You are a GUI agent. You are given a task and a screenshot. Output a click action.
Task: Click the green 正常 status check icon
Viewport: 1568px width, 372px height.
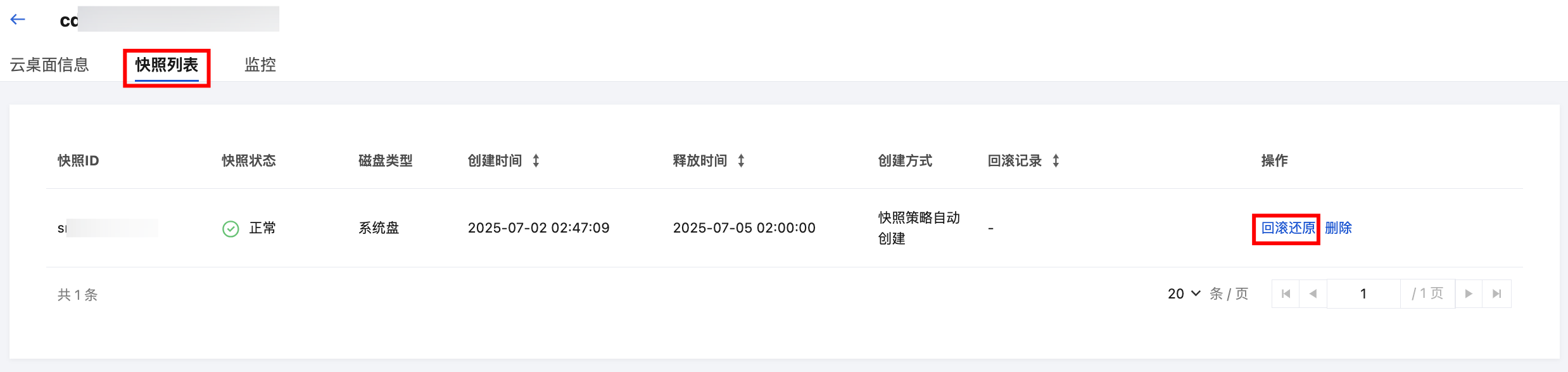coord(231,228)
